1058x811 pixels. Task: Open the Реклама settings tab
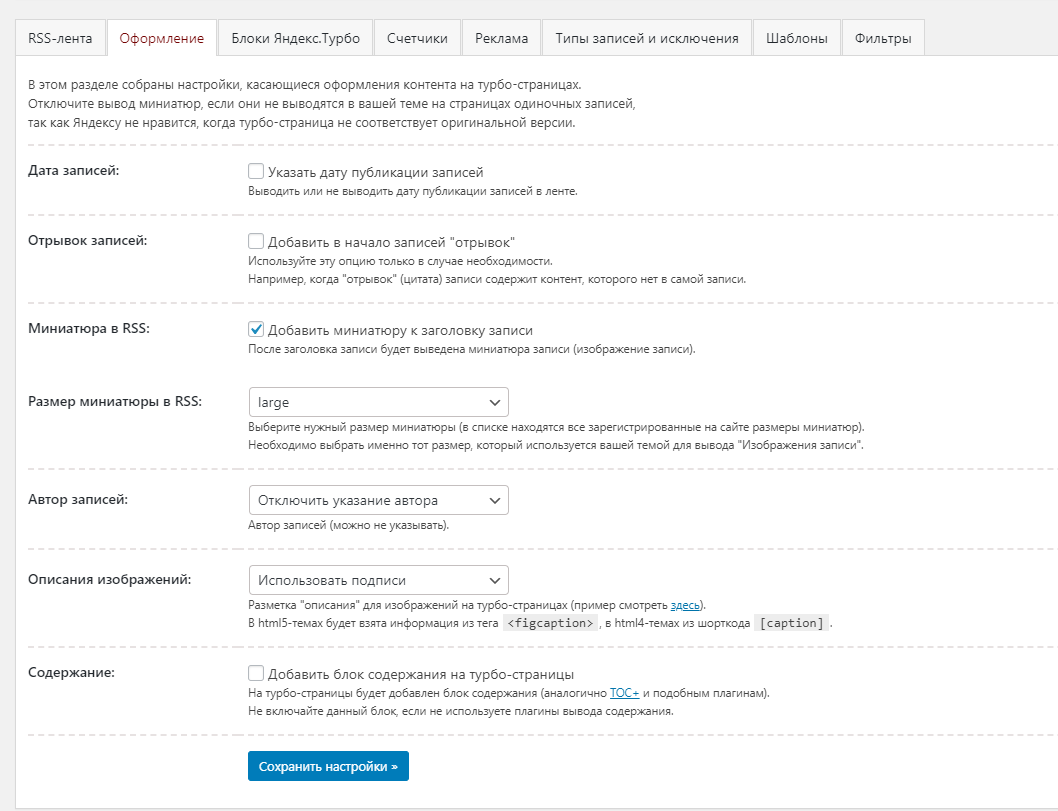tap(502, 39)
